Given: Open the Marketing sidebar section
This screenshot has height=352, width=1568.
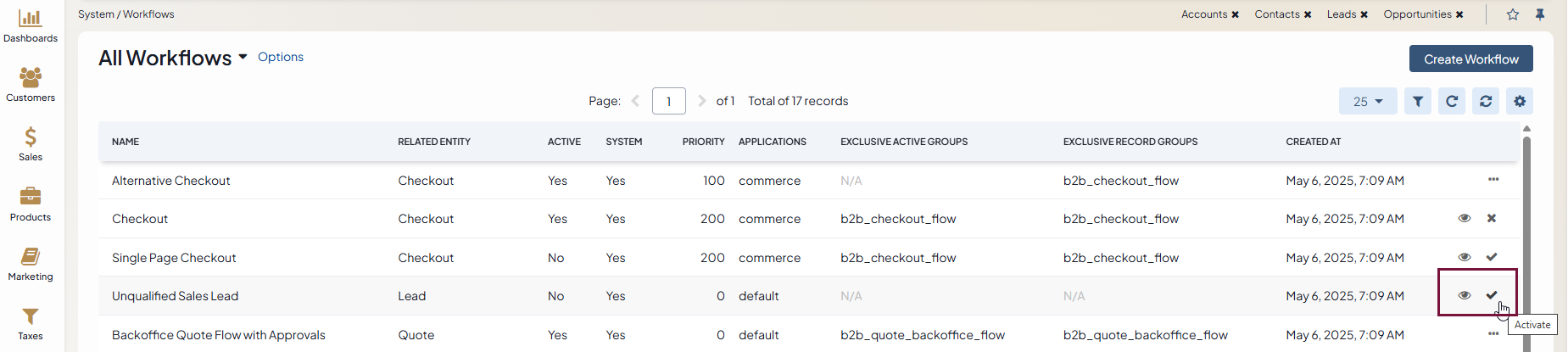Looking at the screenshot, I should click(31, 264).
